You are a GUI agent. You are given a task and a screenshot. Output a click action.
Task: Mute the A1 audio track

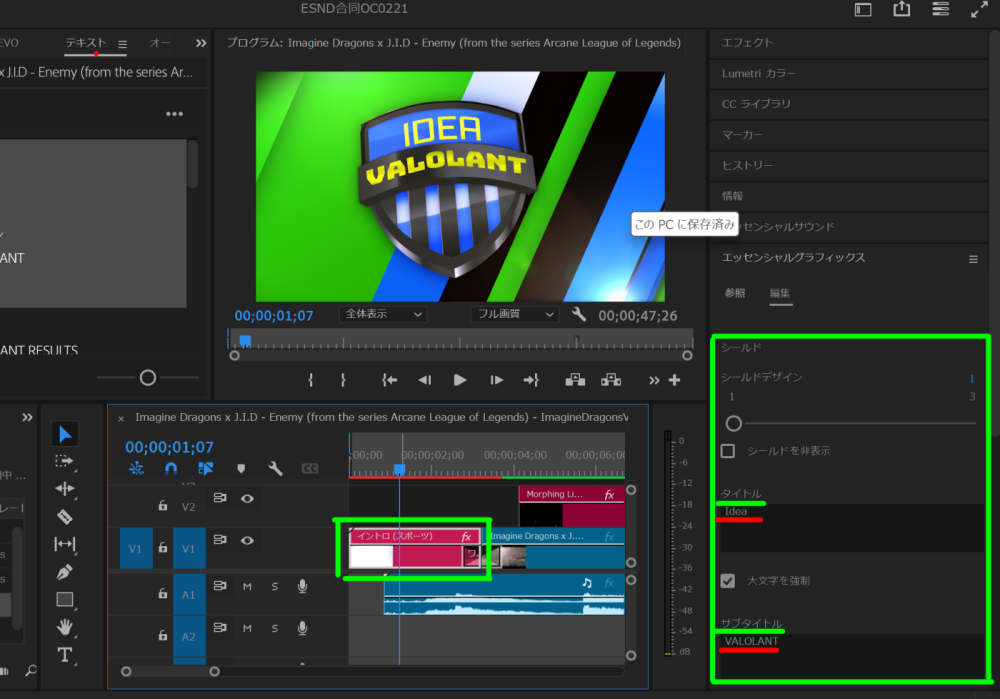click(x=247, y=586)
